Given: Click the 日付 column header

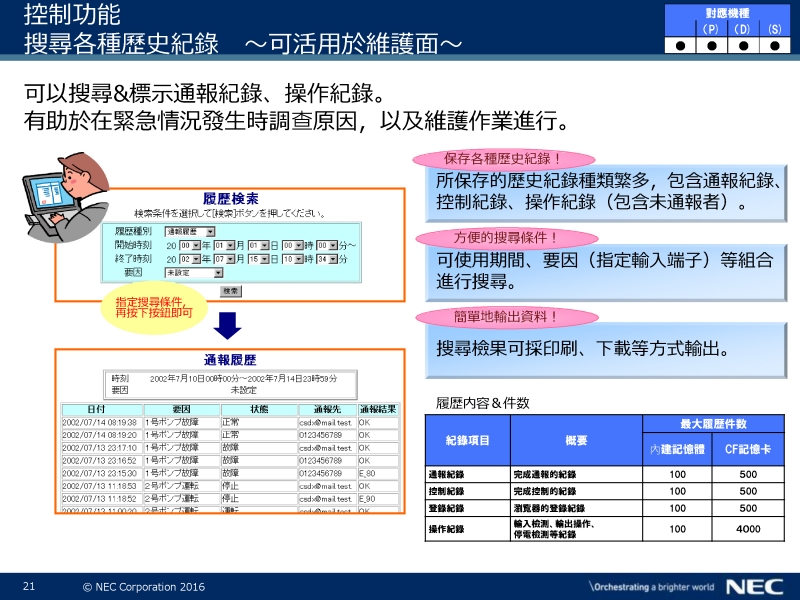Looking at the screenshot, I should point(102,409).
